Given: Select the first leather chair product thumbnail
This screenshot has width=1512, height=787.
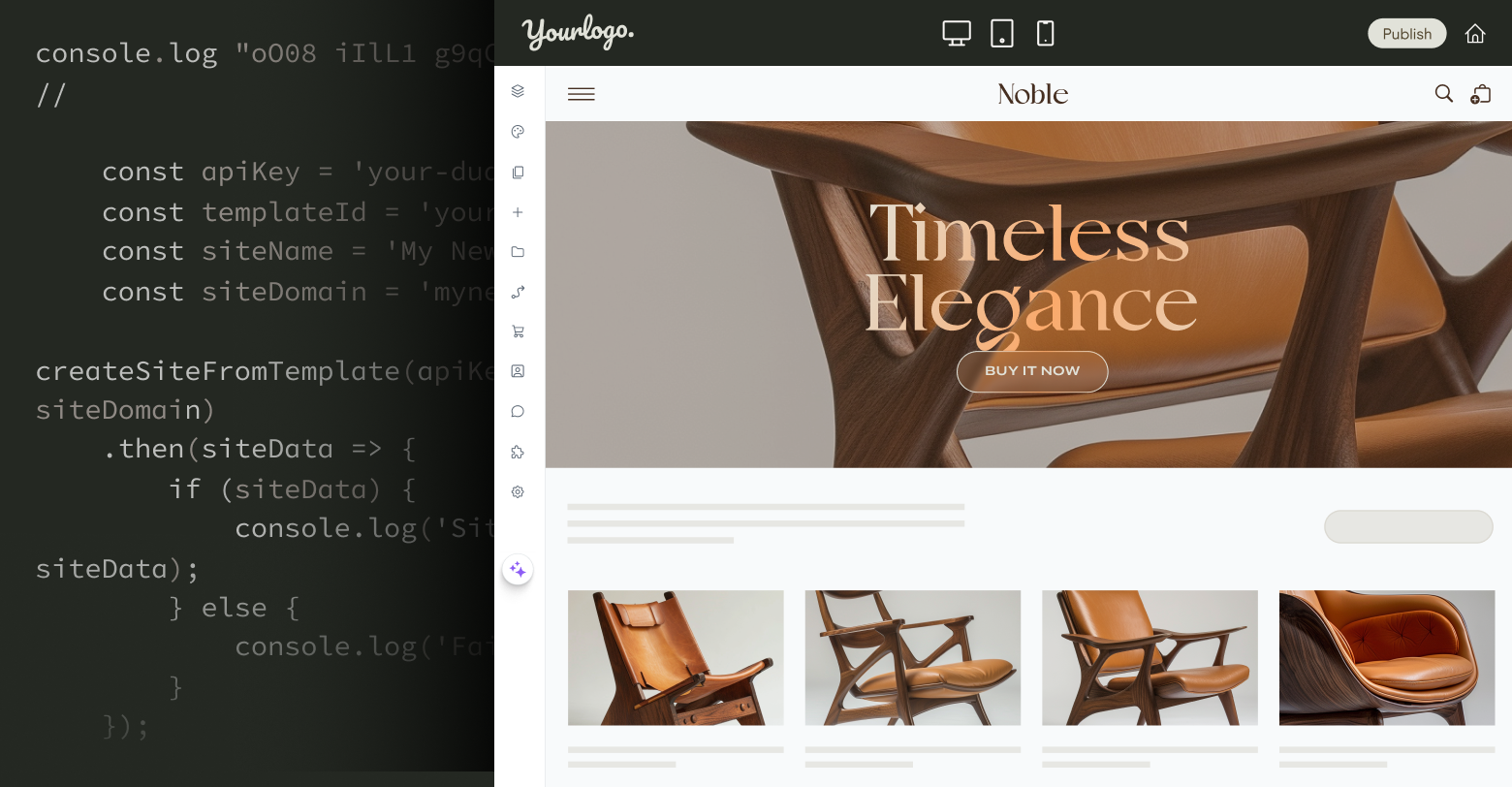Looking at the screenshot, I should tap(676, 657).
